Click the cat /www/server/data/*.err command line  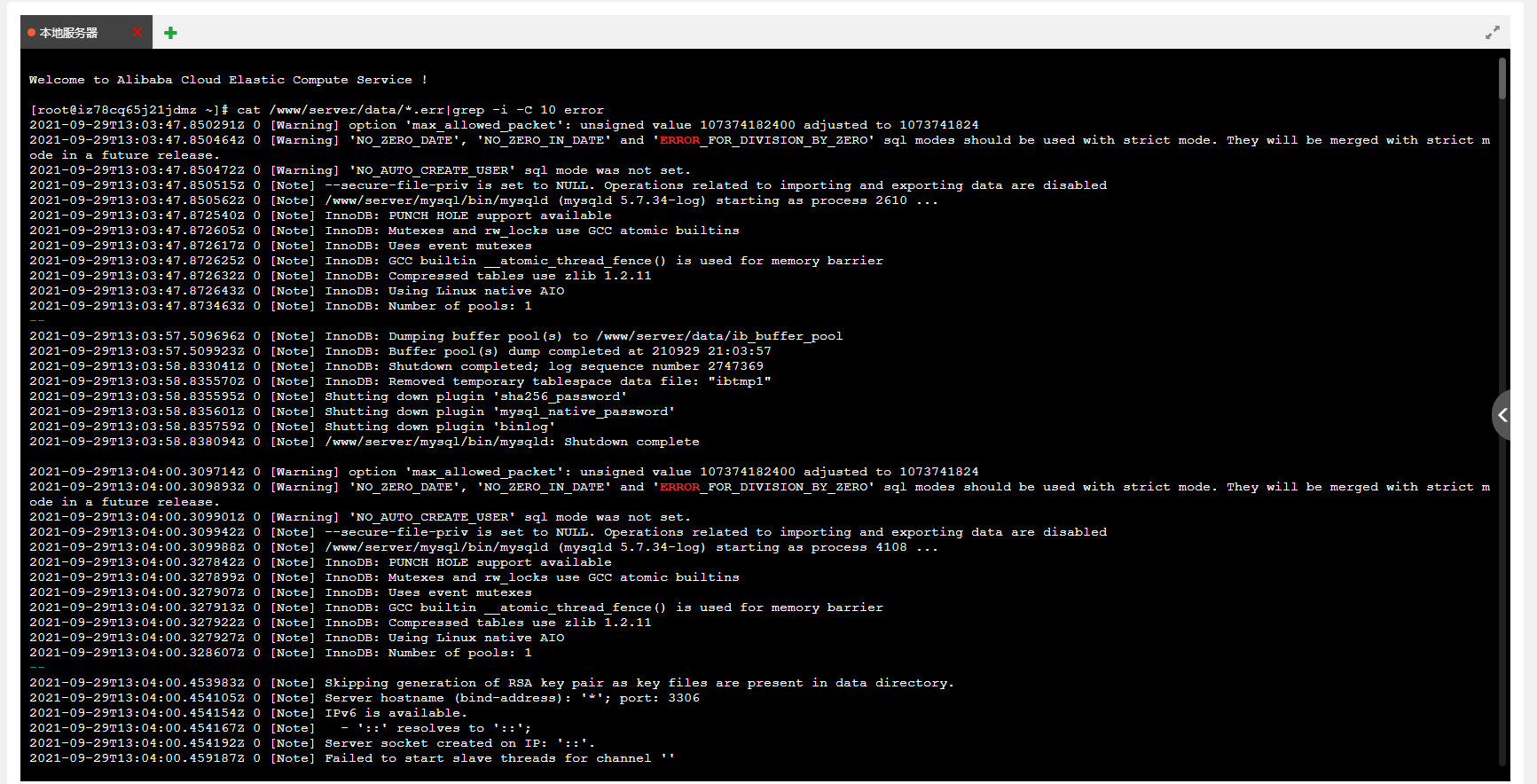(x=317, y=110)
